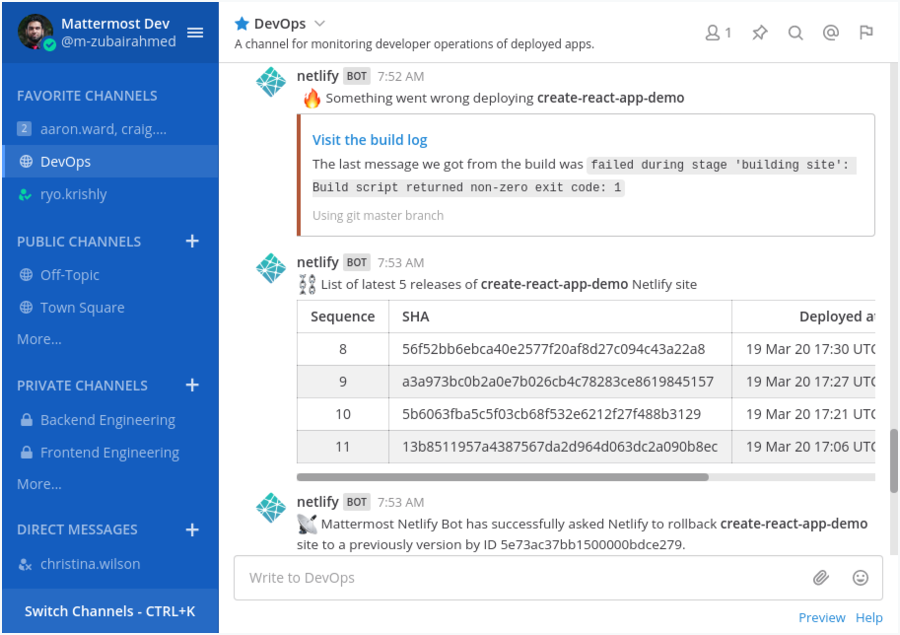Click status icon beside christina.wilson

(25, 564)
